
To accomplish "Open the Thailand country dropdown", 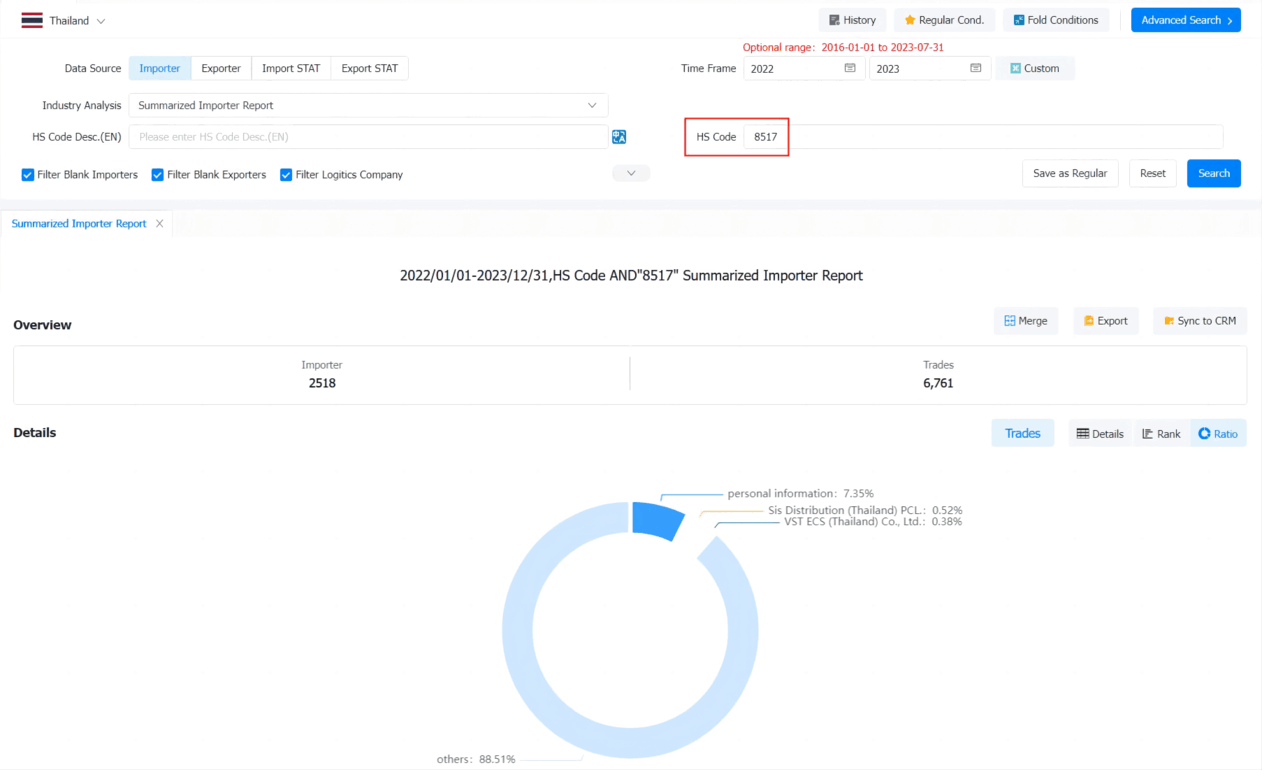I will 64,21.
